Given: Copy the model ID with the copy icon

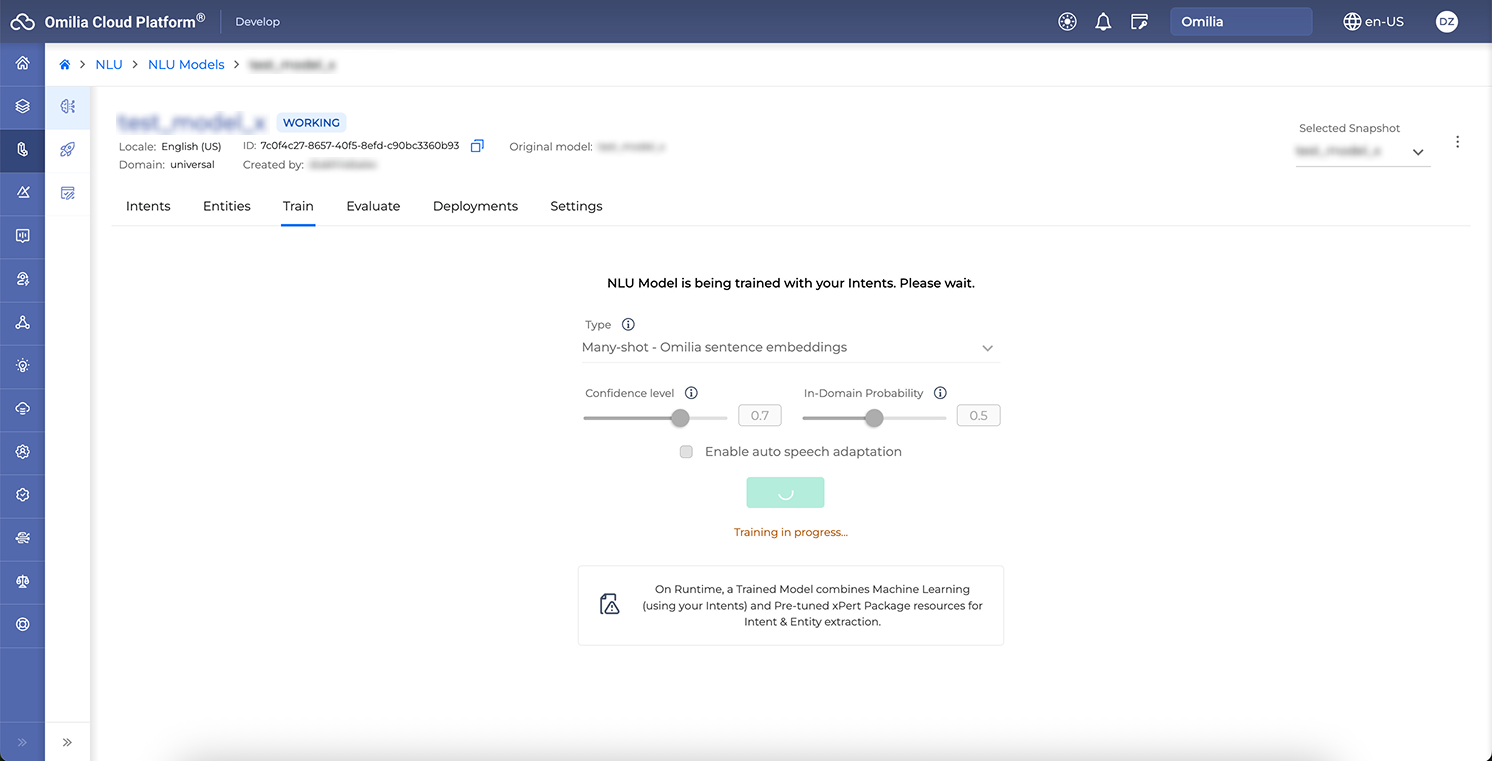Looking at the screenshot, I should click(477, 146).
